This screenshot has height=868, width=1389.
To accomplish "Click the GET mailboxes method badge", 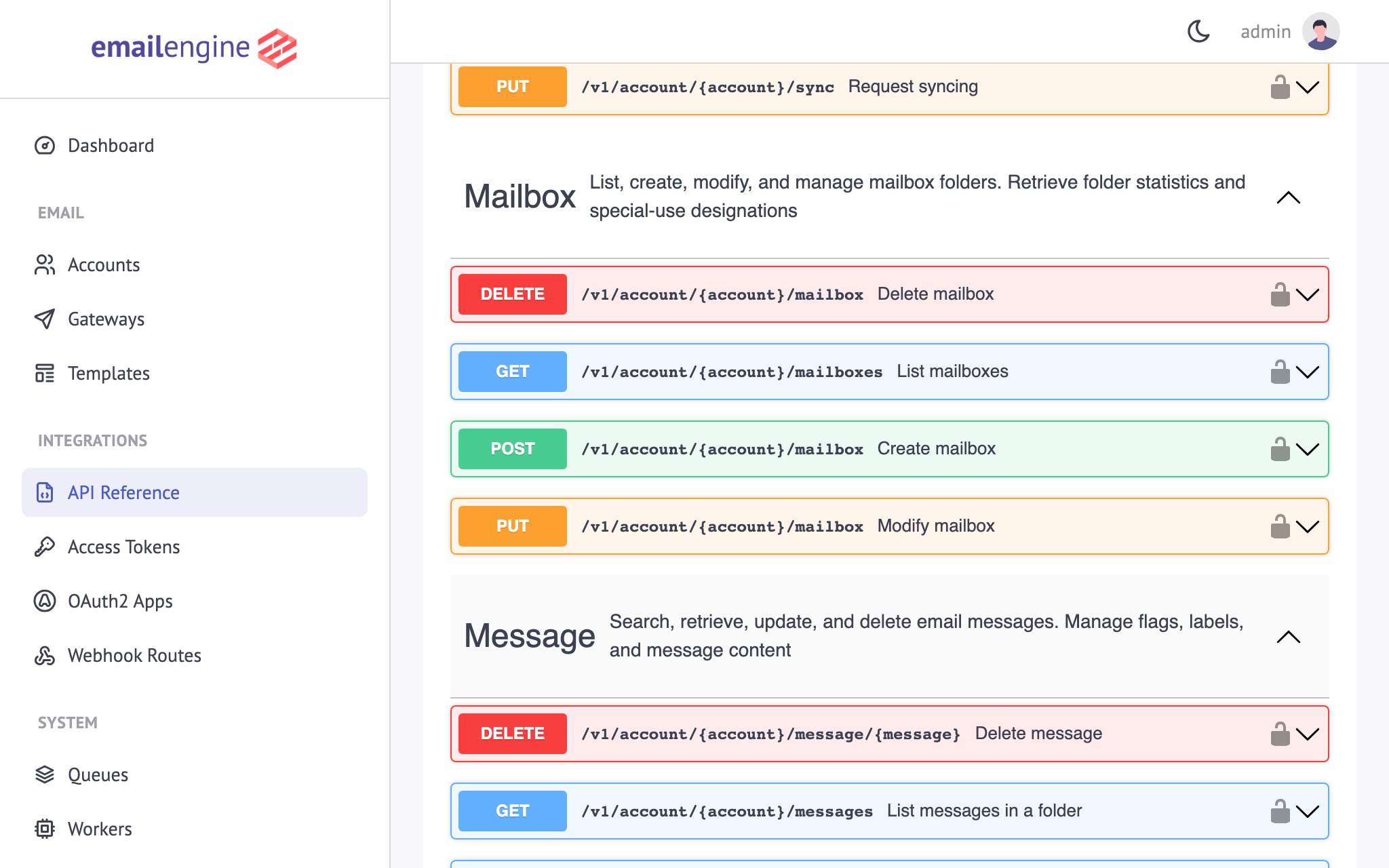I will point(513,372).
